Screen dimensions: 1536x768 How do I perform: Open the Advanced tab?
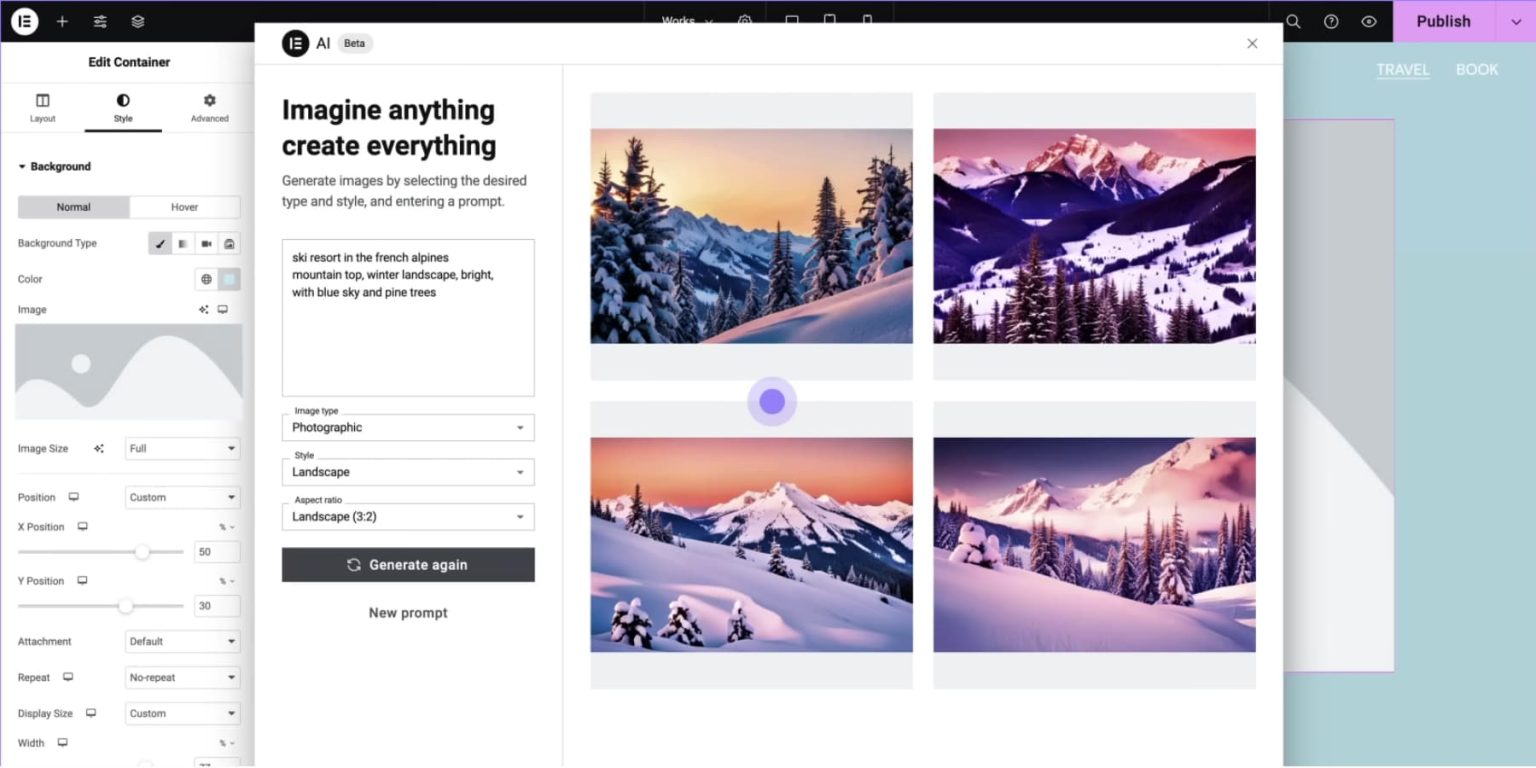[209, 108]
